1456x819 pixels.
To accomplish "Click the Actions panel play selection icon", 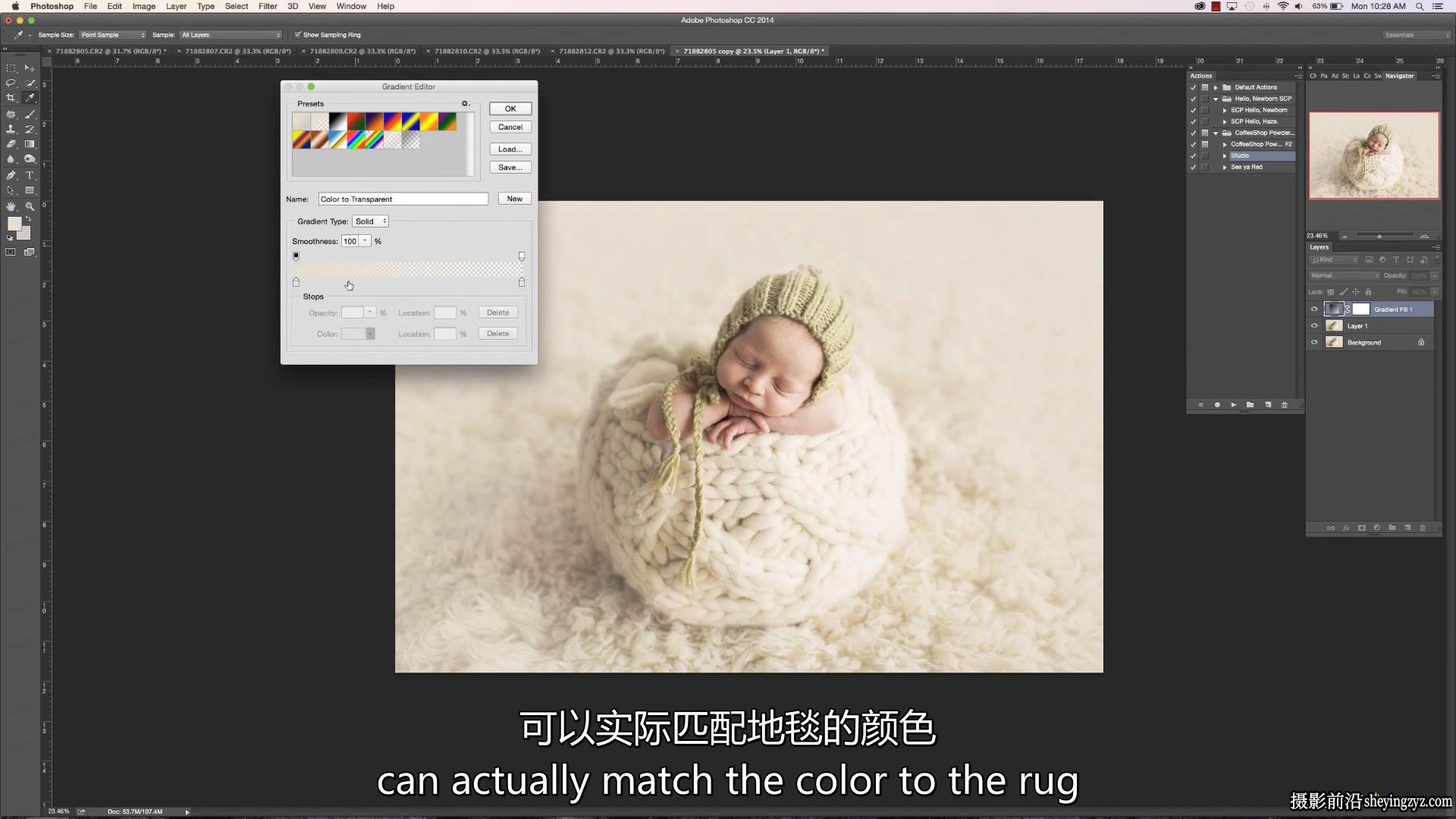I will [1234, 405].
